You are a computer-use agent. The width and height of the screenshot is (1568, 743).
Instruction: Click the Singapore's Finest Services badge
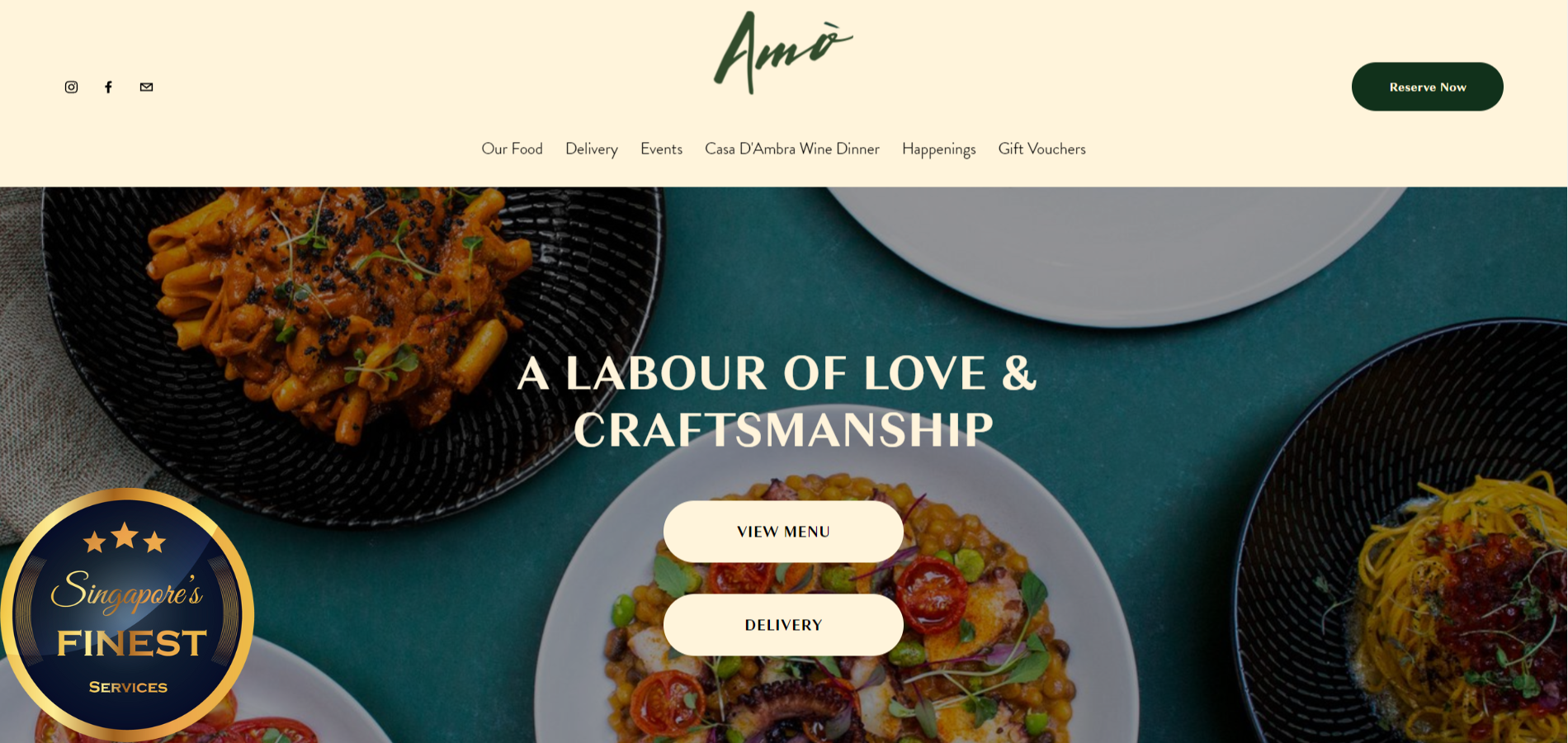(127, 614)
